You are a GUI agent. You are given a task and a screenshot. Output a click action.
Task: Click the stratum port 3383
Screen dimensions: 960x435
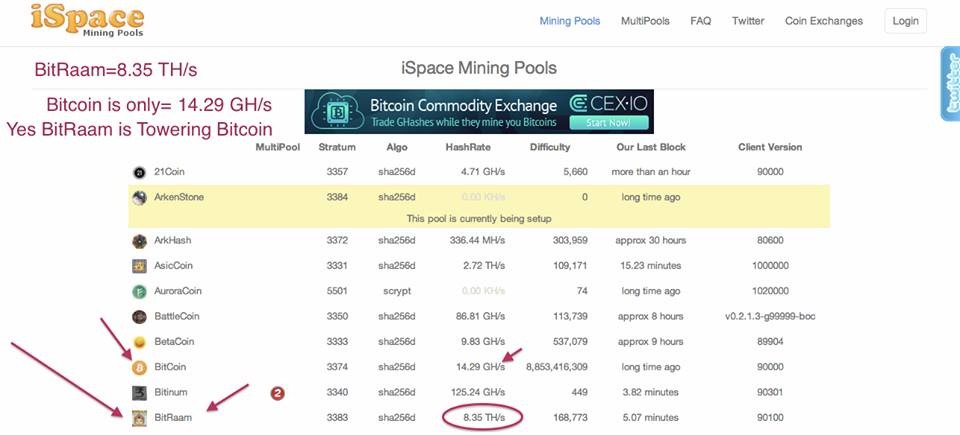(337, 418)
